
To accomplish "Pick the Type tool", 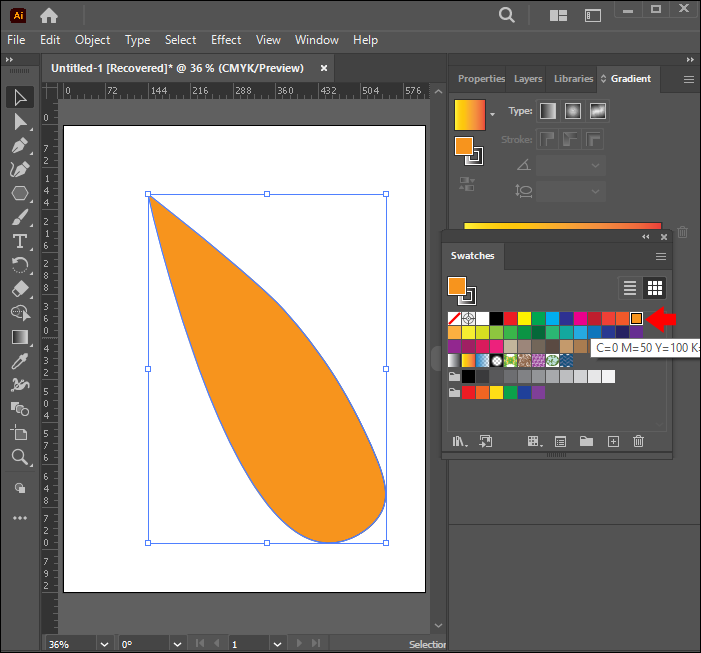I will (20, 241).
